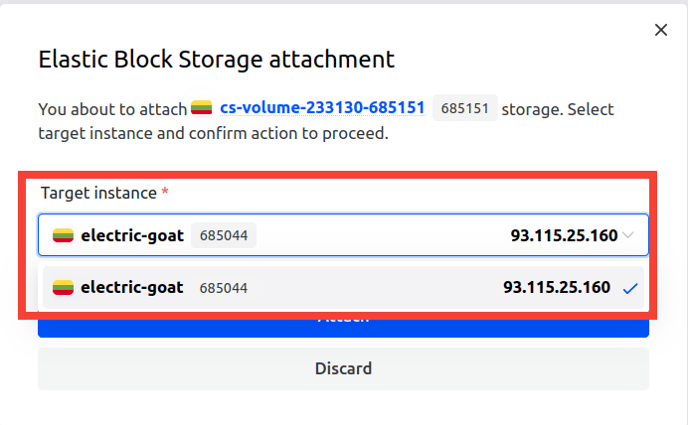This screenshot has width=688, height=425.
Task: Click the blue checkmark on the electric-goat option
Action: pyautogui.click(x=630, y=289)
